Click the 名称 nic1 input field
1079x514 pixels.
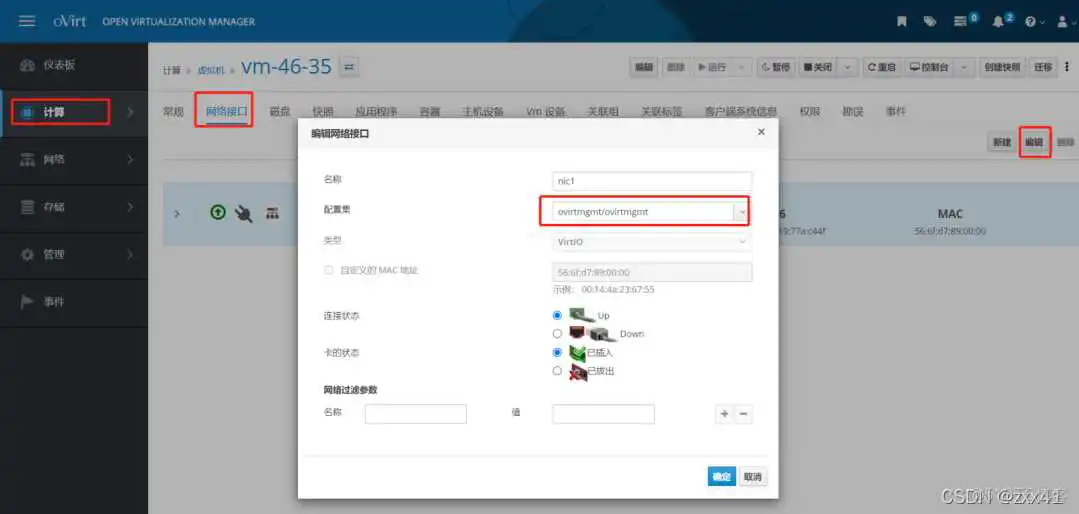pos(652,180)
